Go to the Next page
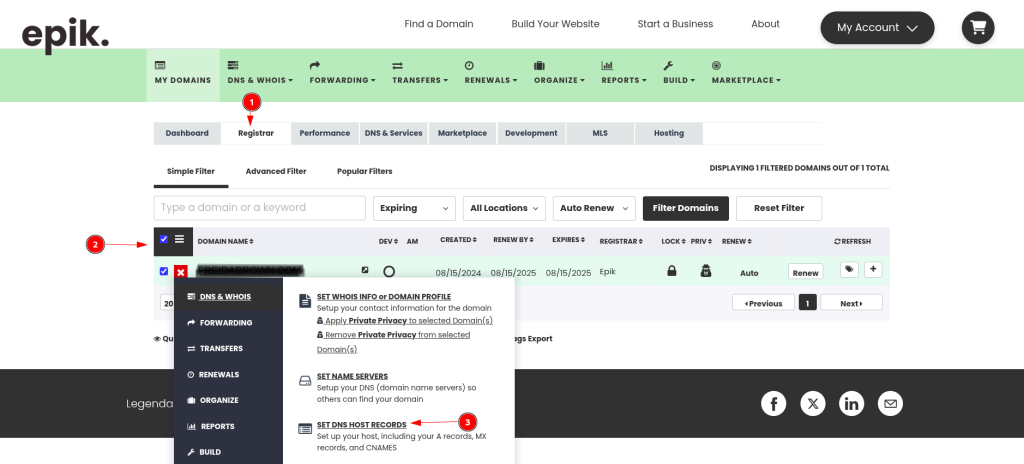1024x464 pixels. pos(851,303)
